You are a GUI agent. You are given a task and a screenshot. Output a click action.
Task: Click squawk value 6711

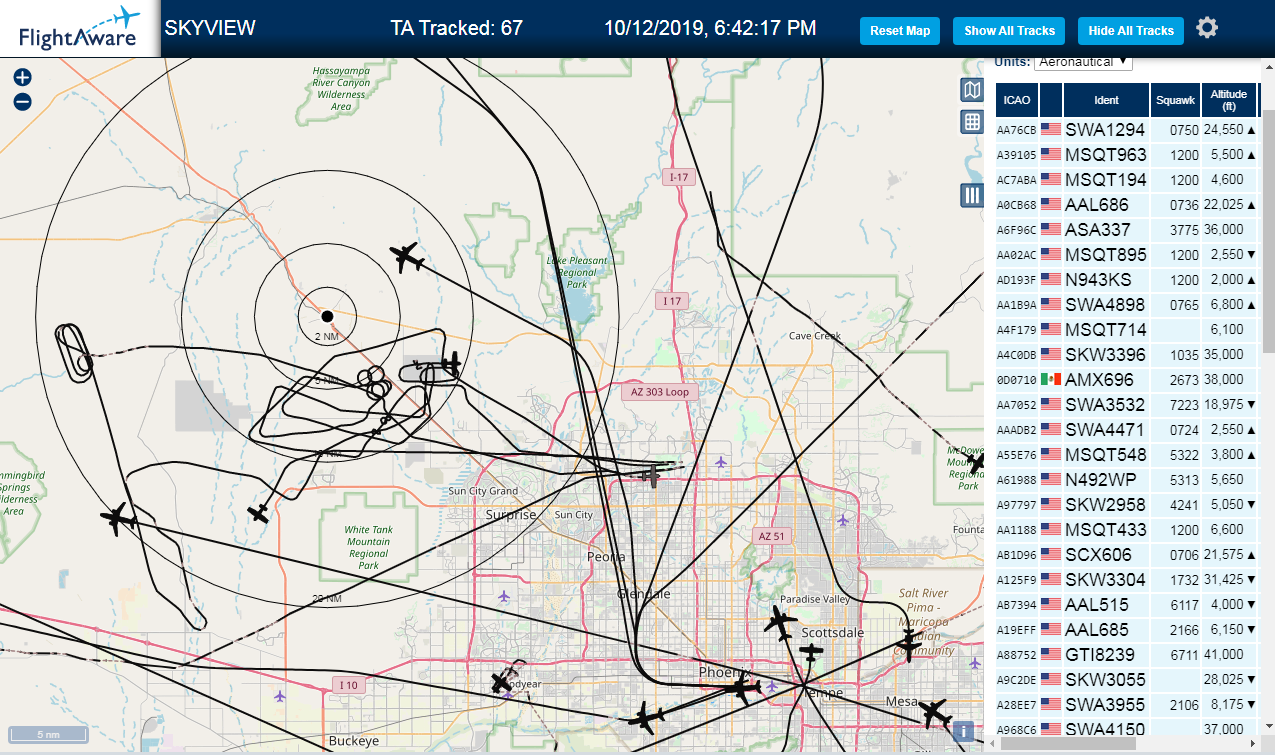(1184, 655)
